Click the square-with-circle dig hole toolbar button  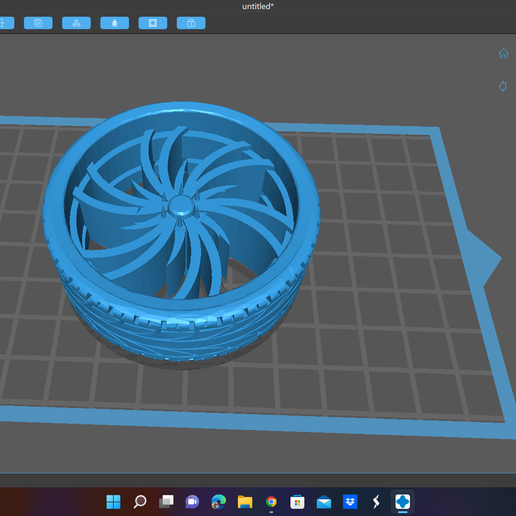(153, 23)
